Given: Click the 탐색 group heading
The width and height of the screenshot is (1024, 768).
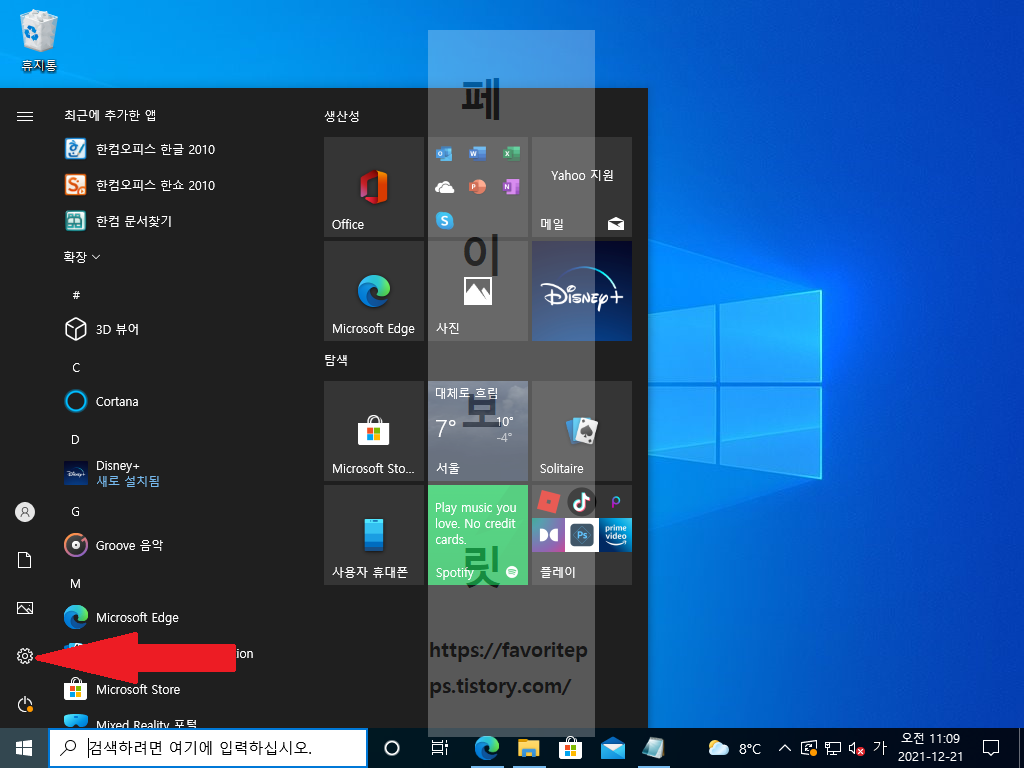Looking at the screenshot, I should 336,360.
